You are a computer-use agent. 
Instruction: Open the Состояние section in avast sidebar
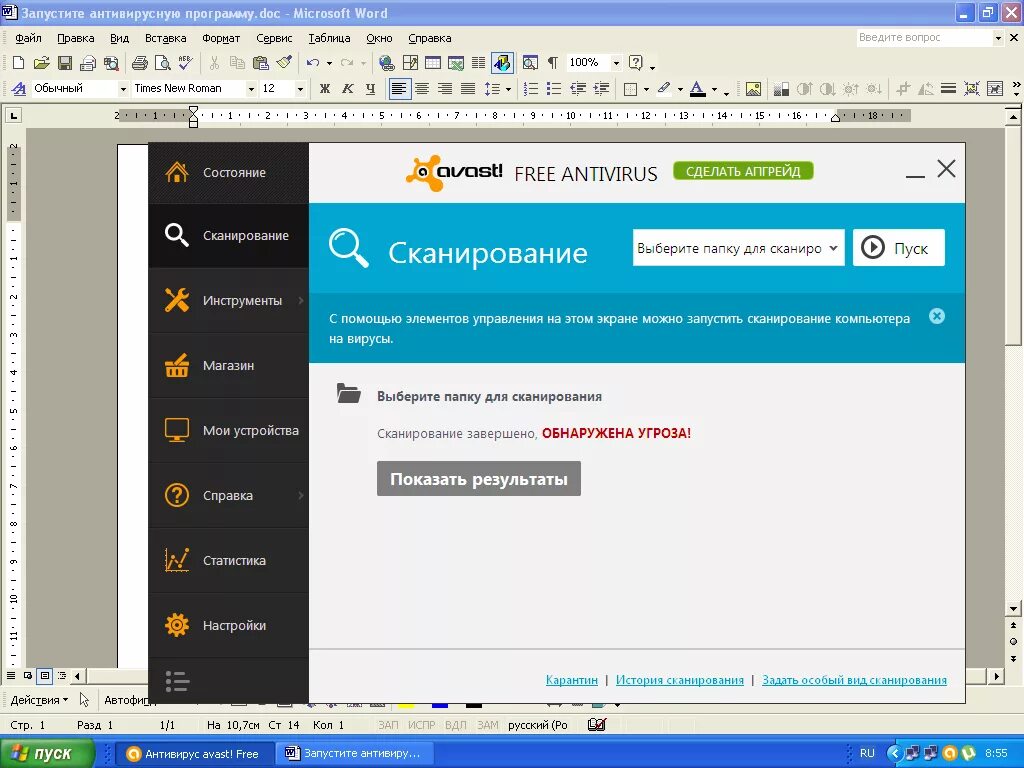point(229,172)
